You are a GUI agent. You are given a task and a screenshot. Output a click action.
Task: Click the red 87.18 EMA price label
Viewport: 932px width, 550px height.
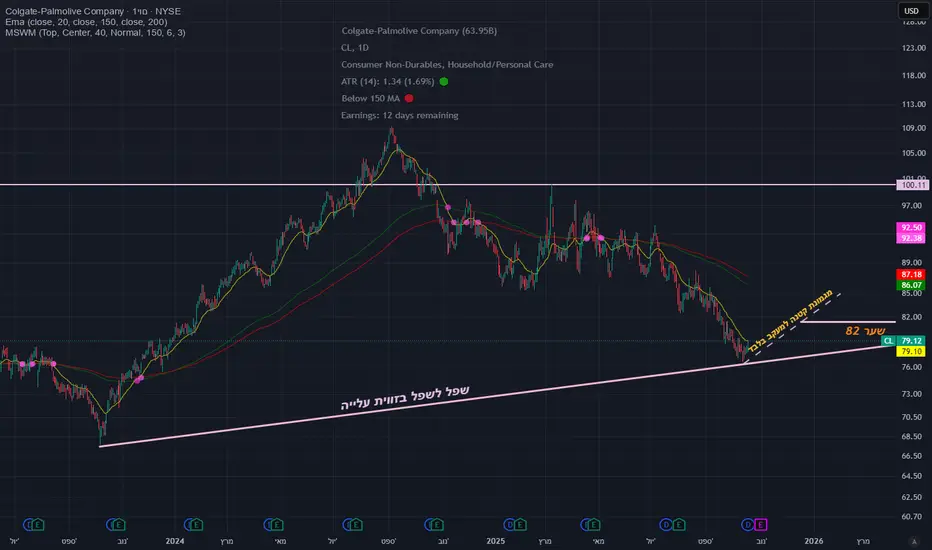coord(911,275)
